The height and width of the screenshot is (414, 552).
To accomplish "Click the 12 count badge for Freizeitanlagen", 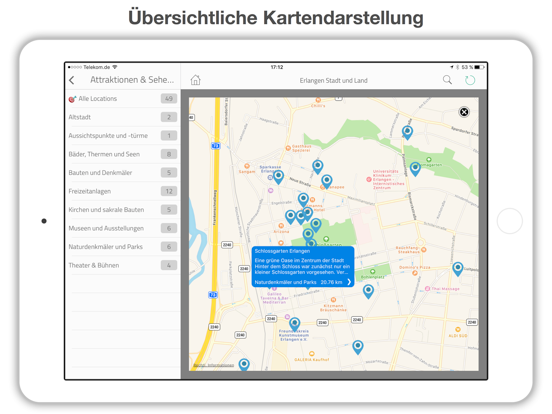I will (169, 191).
